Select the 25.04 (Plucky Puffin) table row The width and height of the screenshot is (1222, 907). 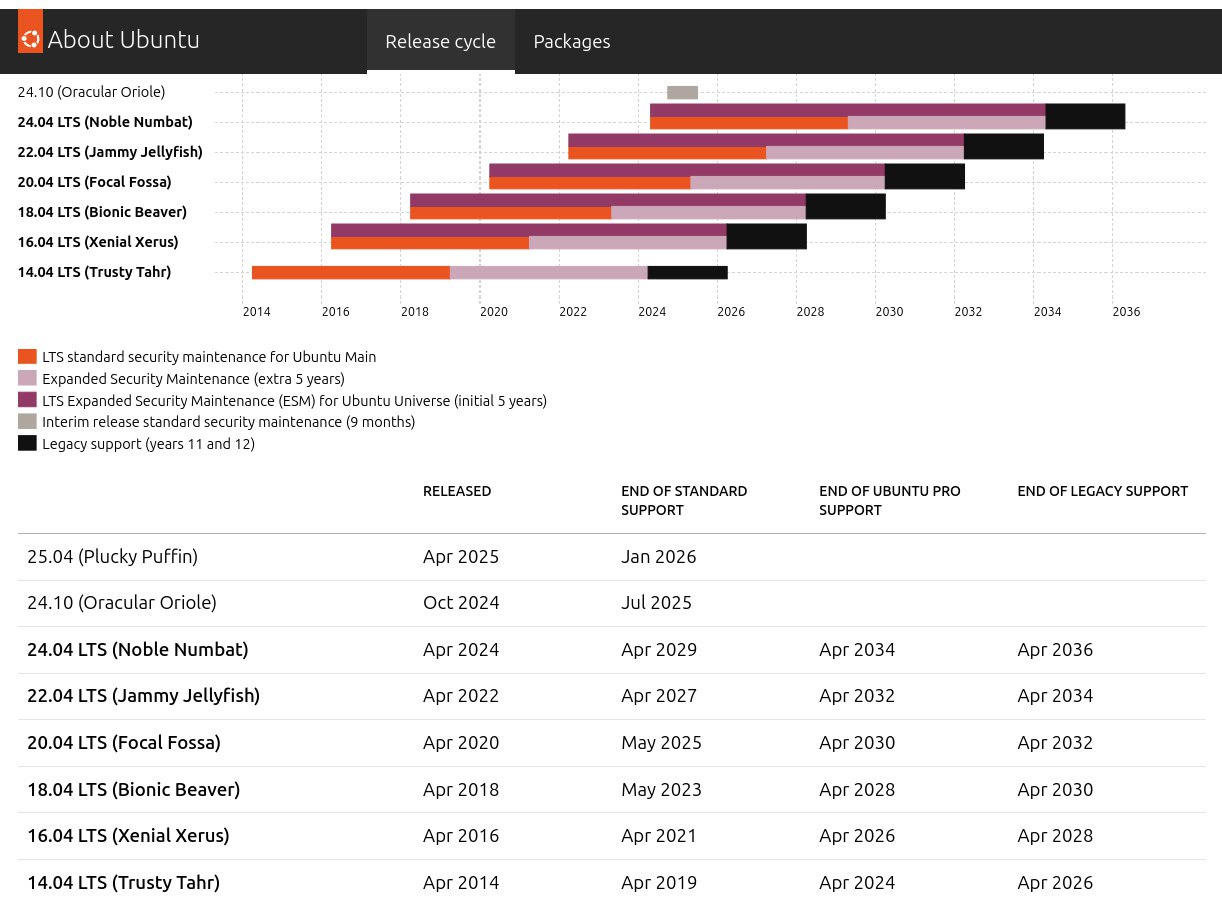[x=112, y=556]
